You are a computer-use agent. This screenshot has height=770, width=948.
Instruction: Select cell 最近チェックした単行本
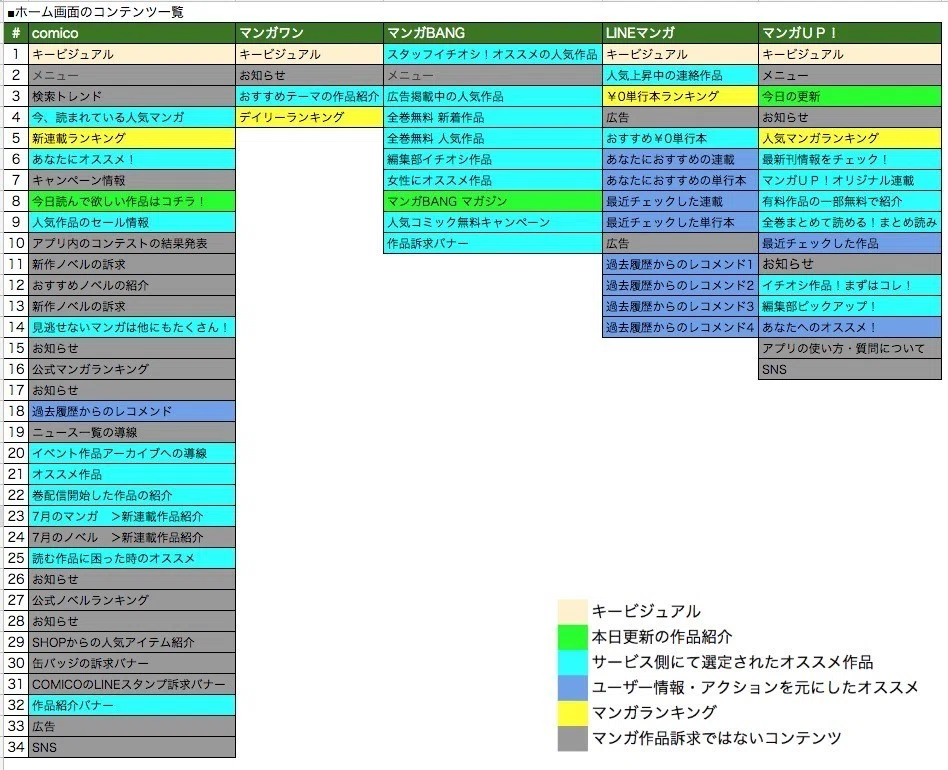[x=680, y=222]
